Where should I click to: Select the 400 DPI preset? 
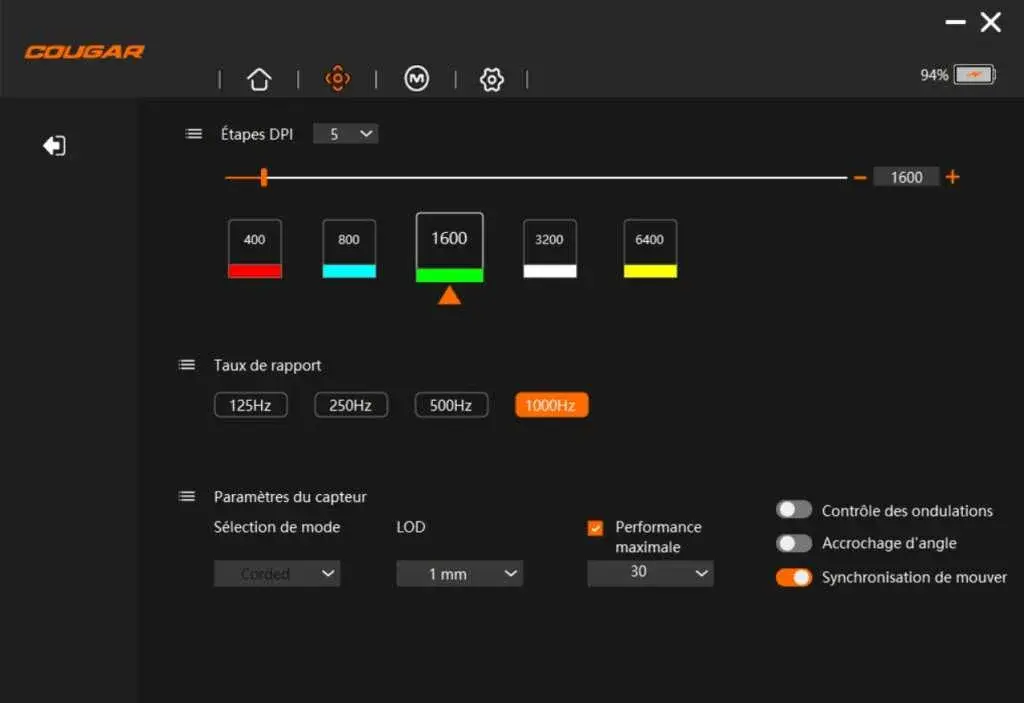254,248
